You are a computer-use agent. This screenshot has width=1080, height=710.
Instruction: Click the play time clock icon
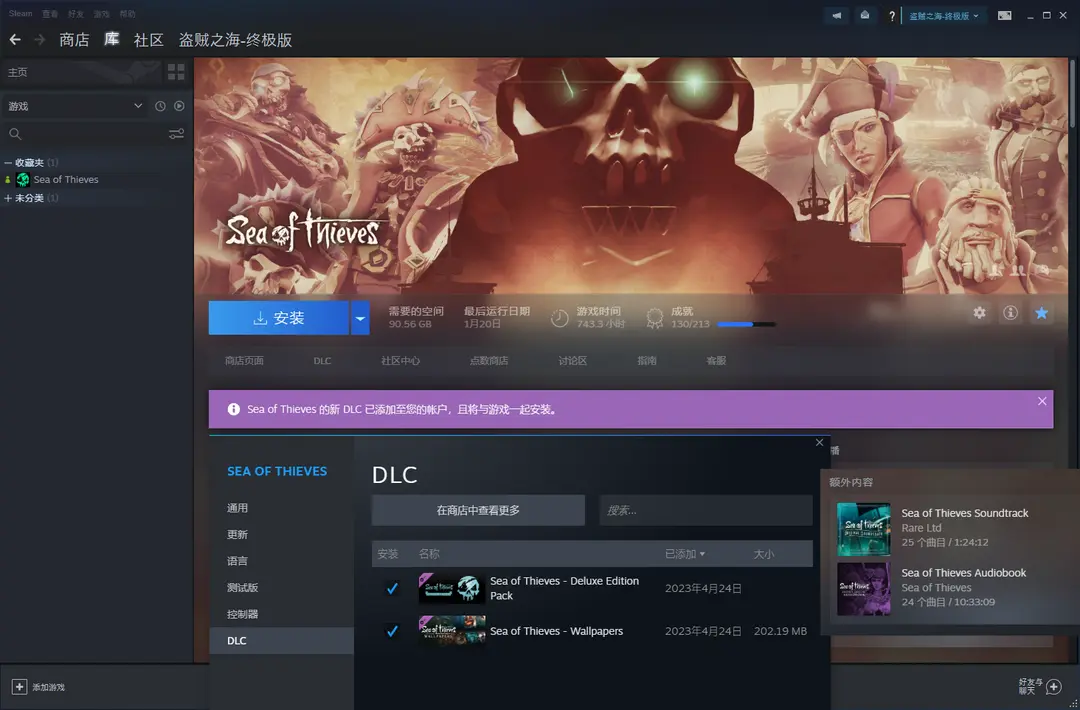[559, 318]
